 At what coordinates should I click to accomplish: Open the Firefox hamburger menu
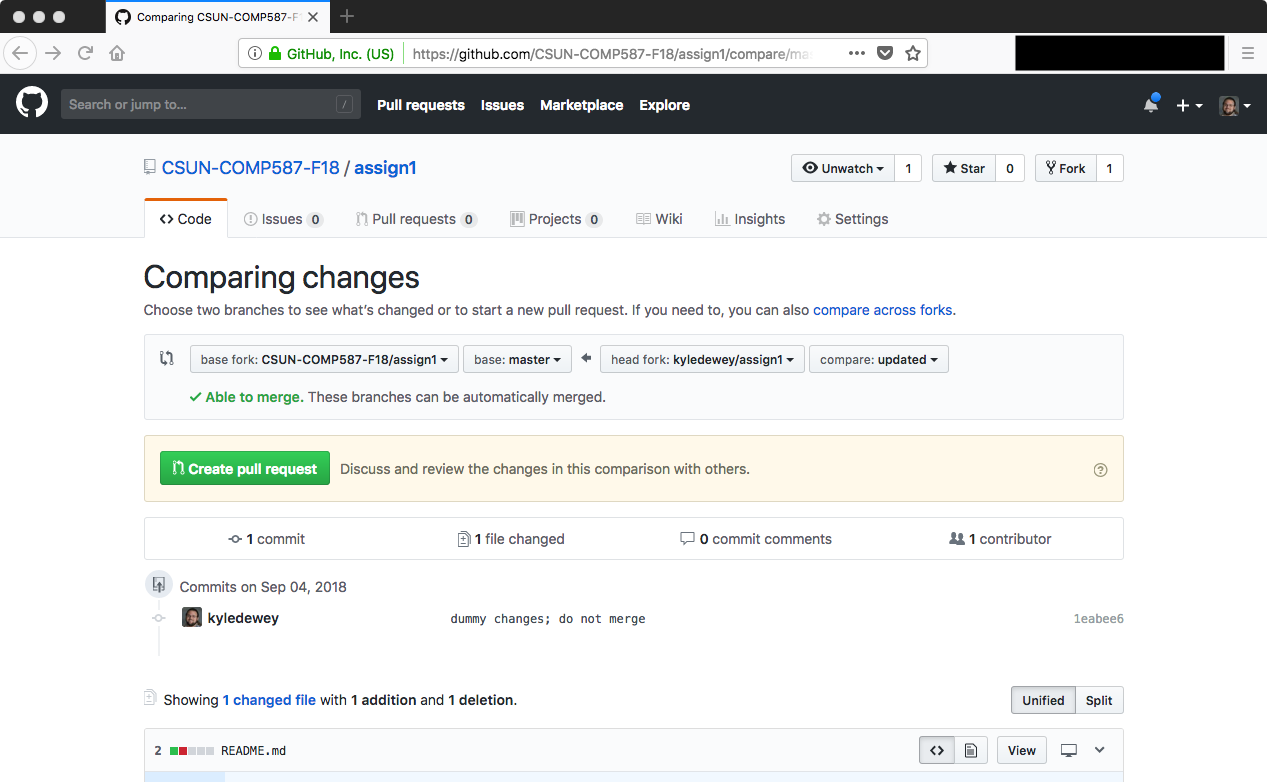[x=1247, y=53]
